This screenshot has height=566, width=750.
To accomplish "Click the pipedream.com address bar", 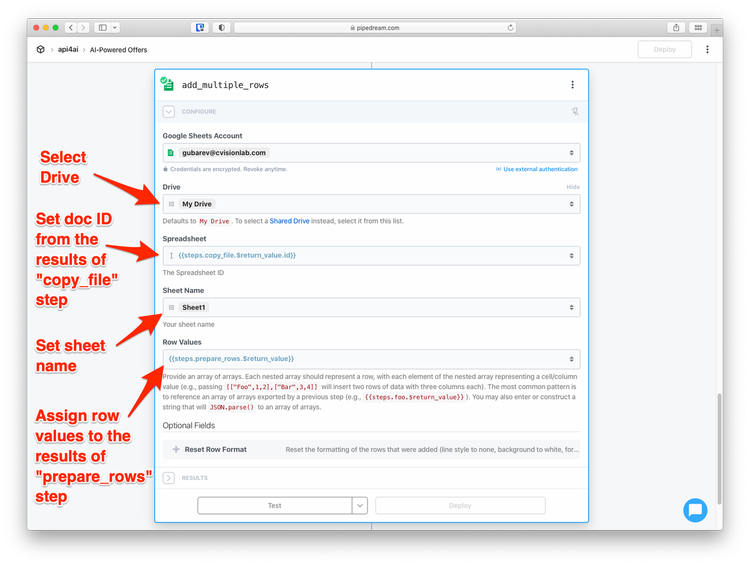I will [375, 28].
